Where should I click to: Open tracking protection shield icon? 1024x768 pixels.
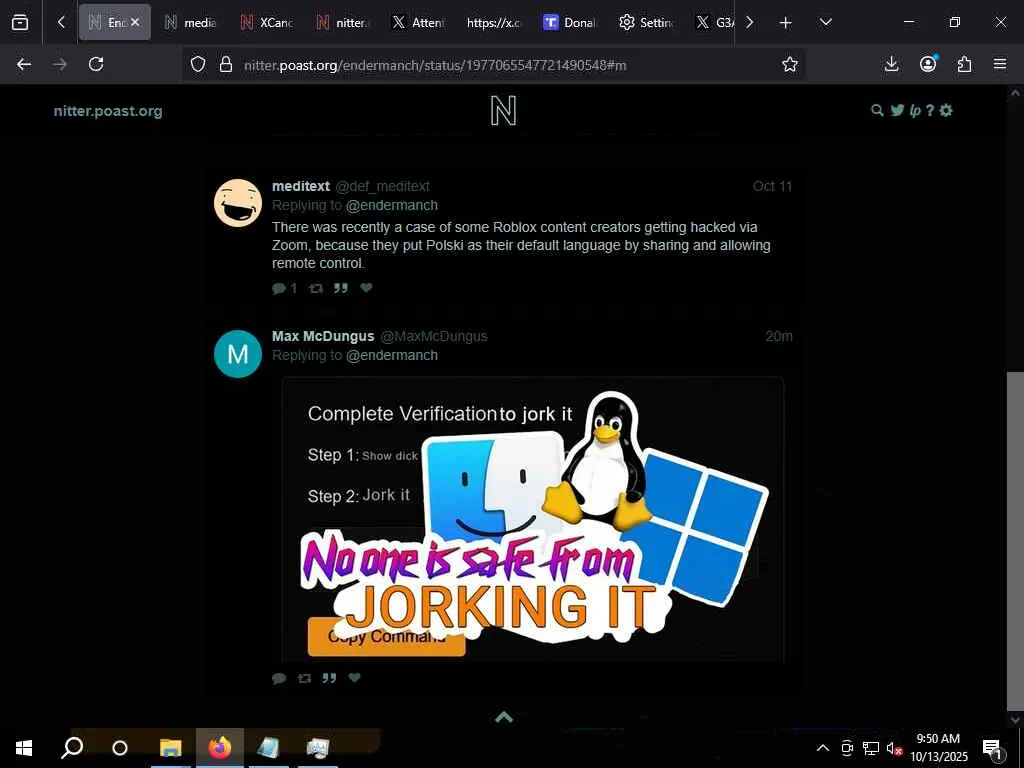198,64
